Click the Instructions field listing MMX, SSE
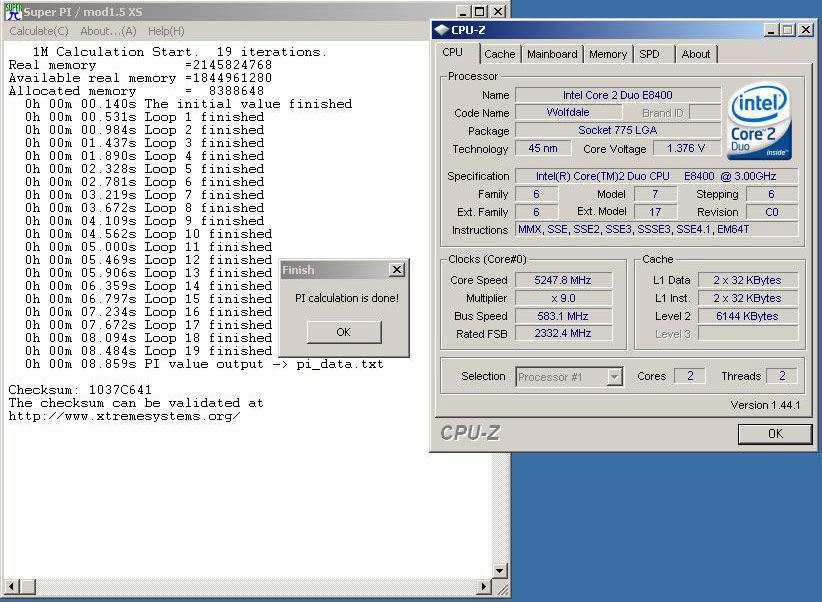Image resolution: width=822 pixels, height=602 pixels. [x=656, y=230]
